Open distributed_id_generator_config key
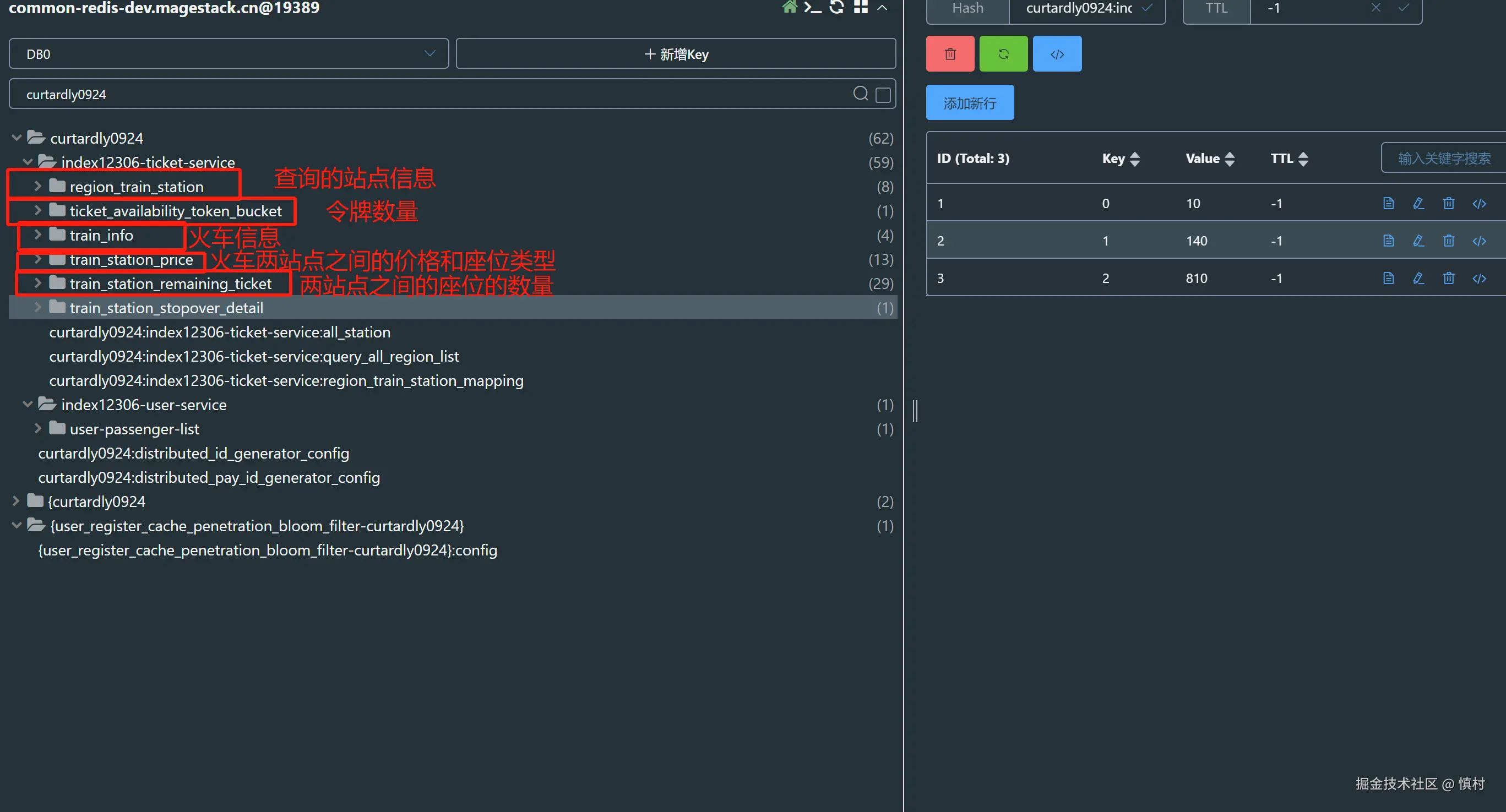1506x812 pixels. (193, 453)
